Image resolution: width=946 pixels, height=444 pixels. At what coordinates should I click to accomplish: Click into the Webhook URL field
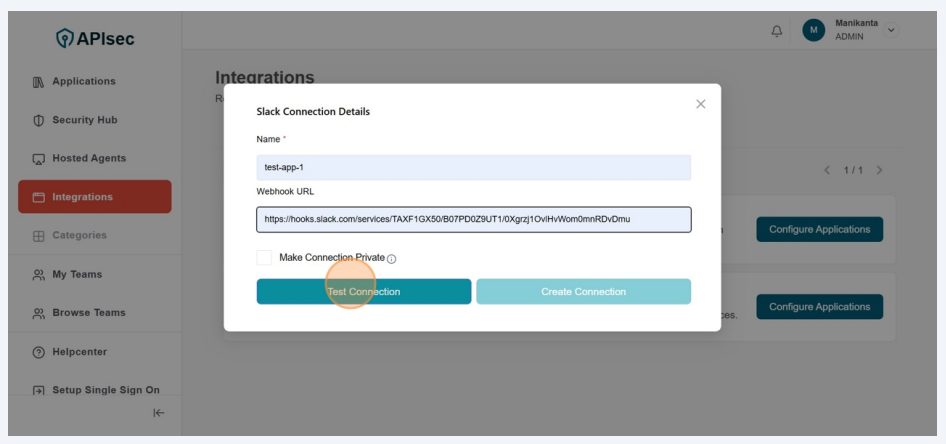(473, 219)
